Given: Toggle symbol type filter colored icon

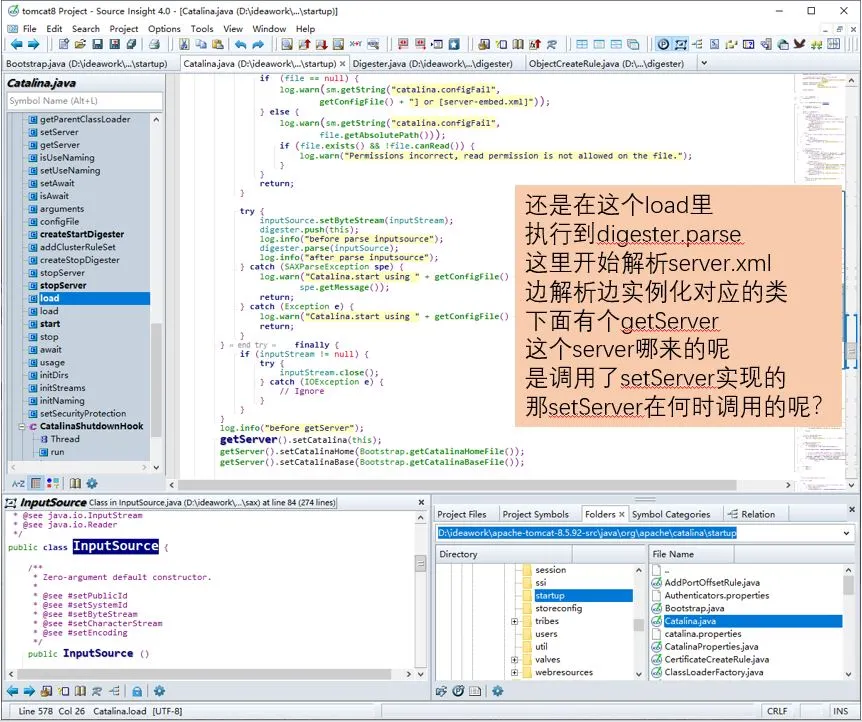Looking at the screenshot, I should pos(53,483).
